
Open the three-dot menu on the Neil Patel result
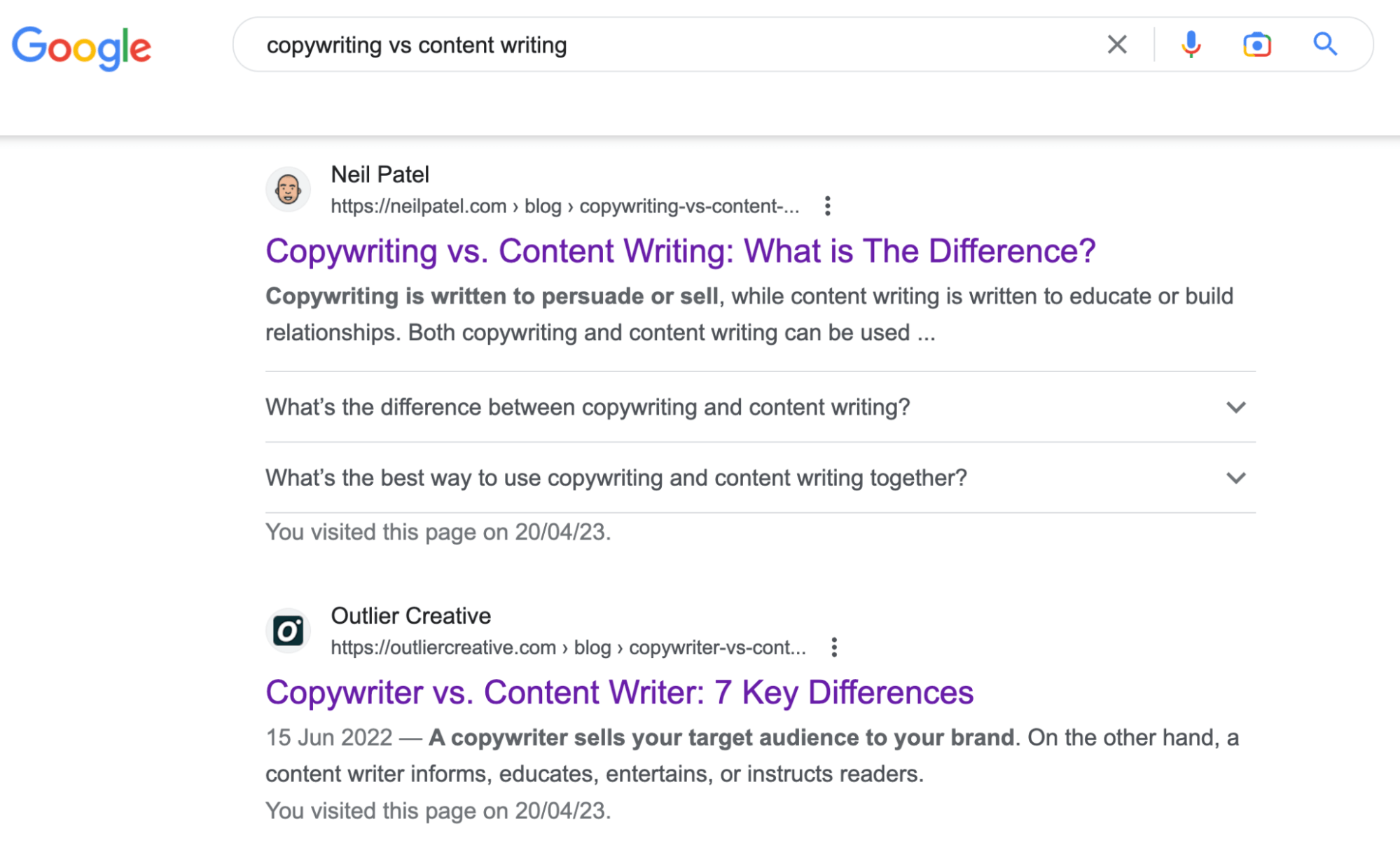click(x=826, y=205)
